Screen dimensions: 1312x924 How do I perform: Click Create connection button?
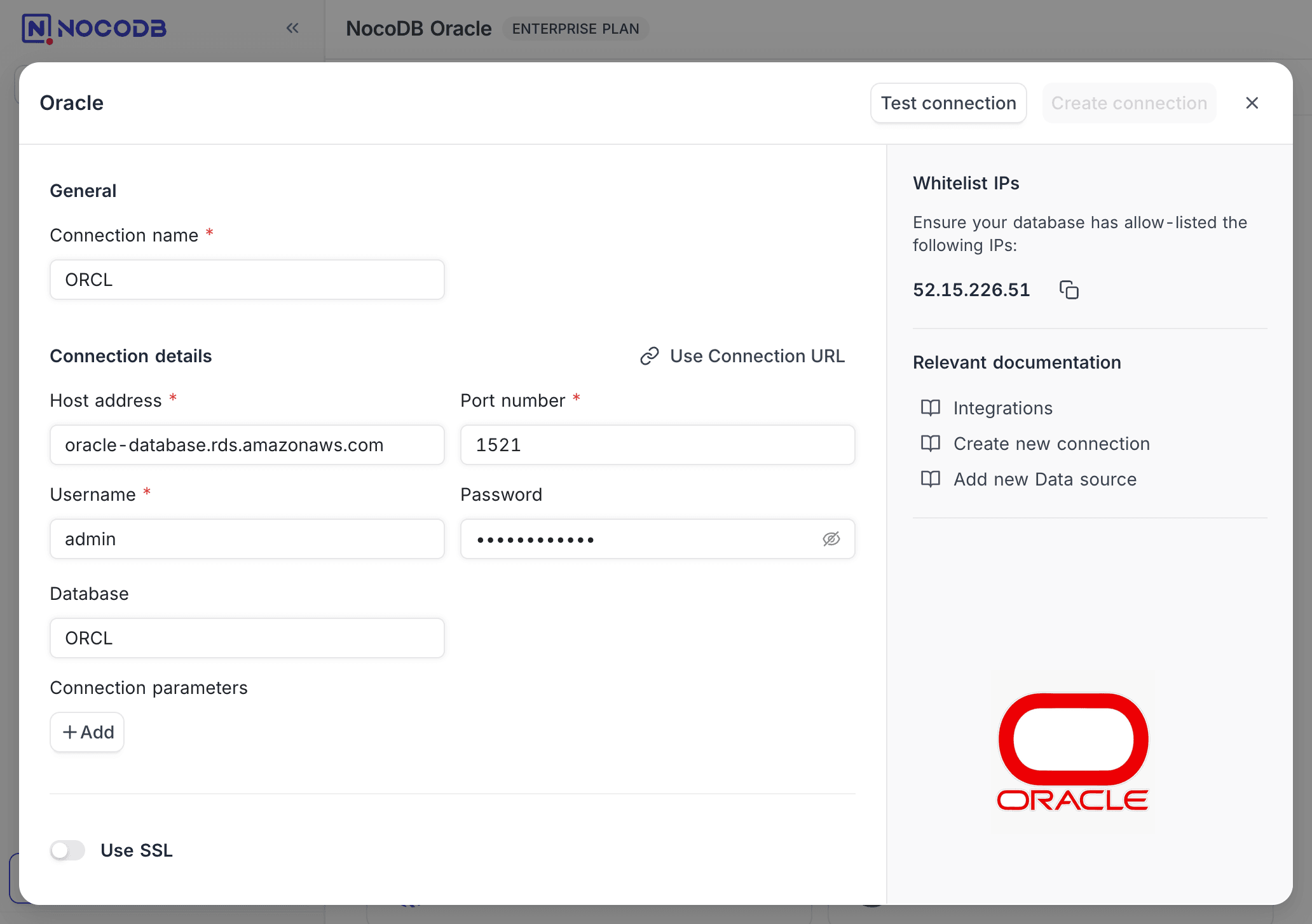(x=1129, y=103)
